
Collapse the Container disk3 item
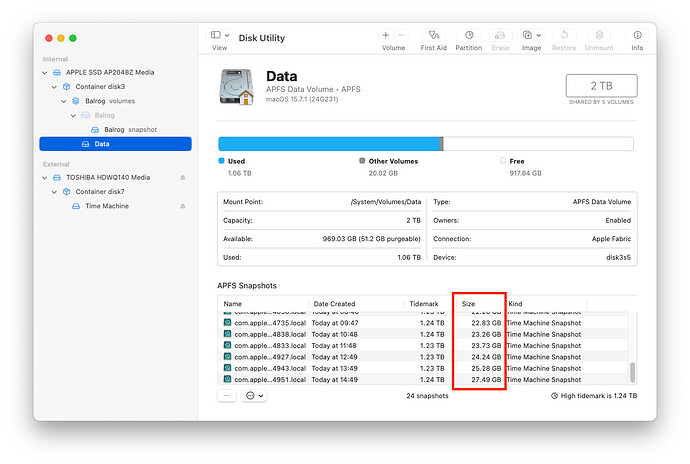54,87
